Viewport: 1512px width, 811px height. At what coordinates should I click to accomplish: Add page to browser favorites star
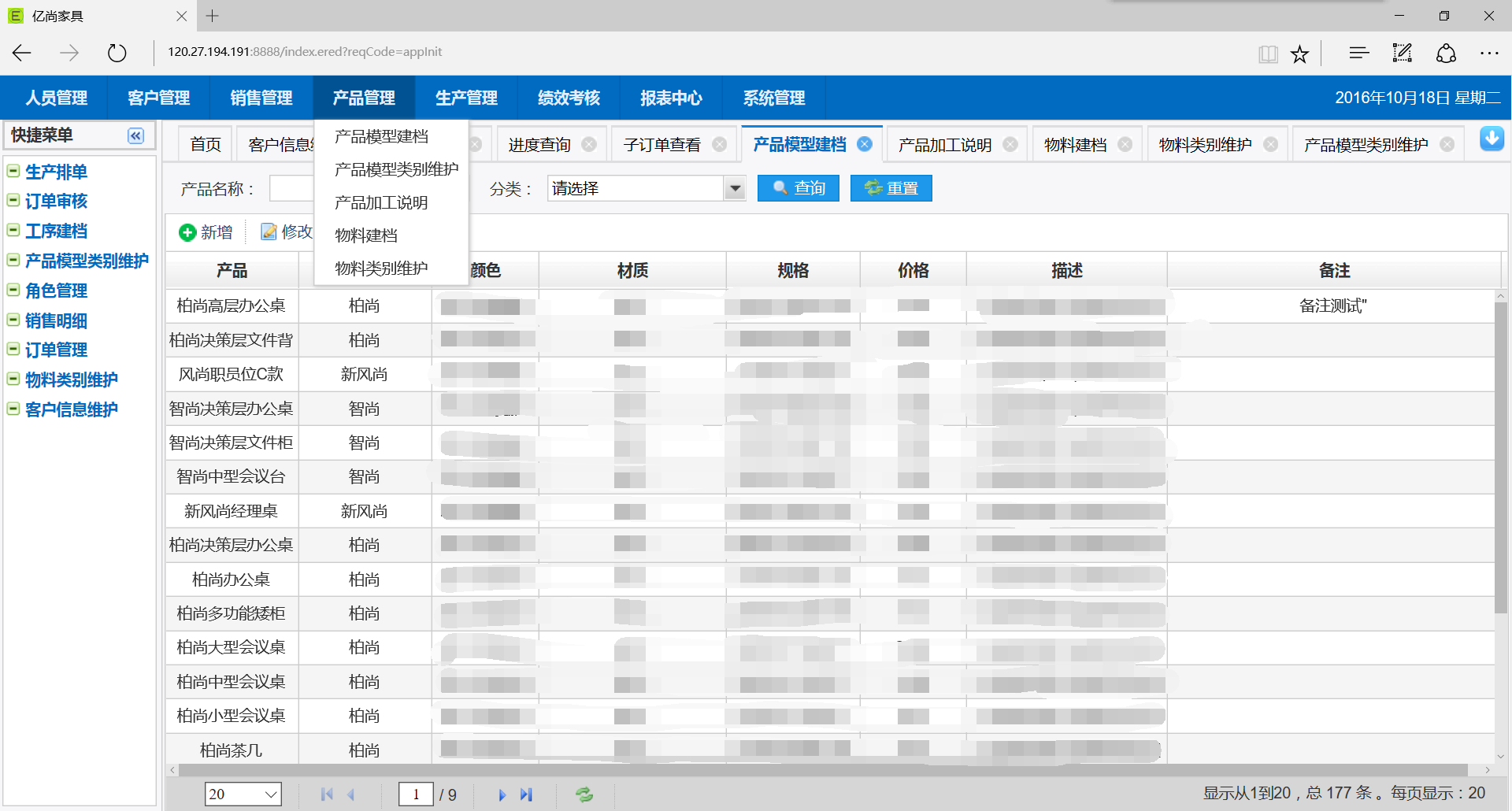tap(1299, 54)
